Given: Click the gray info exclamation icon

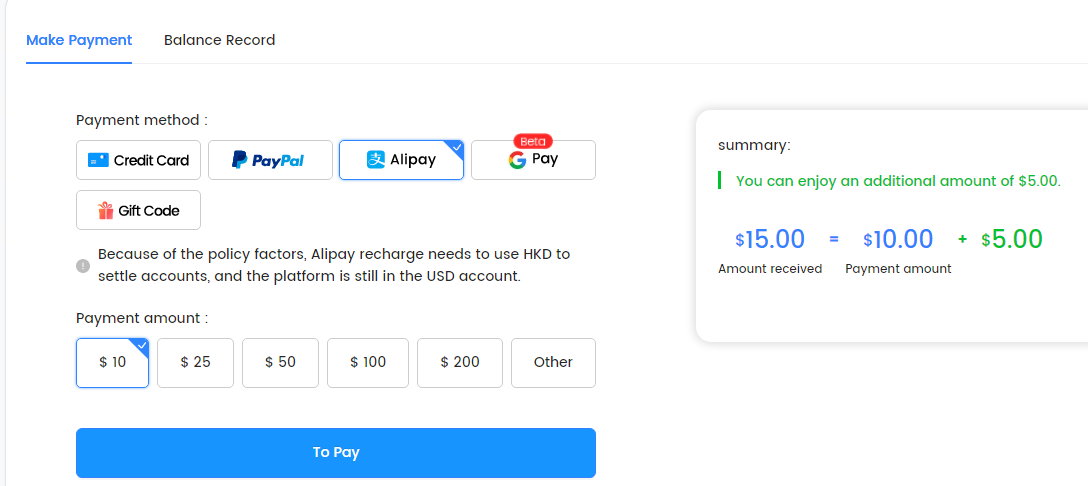Looking at the screenshot, I should [x=83, y=266].
